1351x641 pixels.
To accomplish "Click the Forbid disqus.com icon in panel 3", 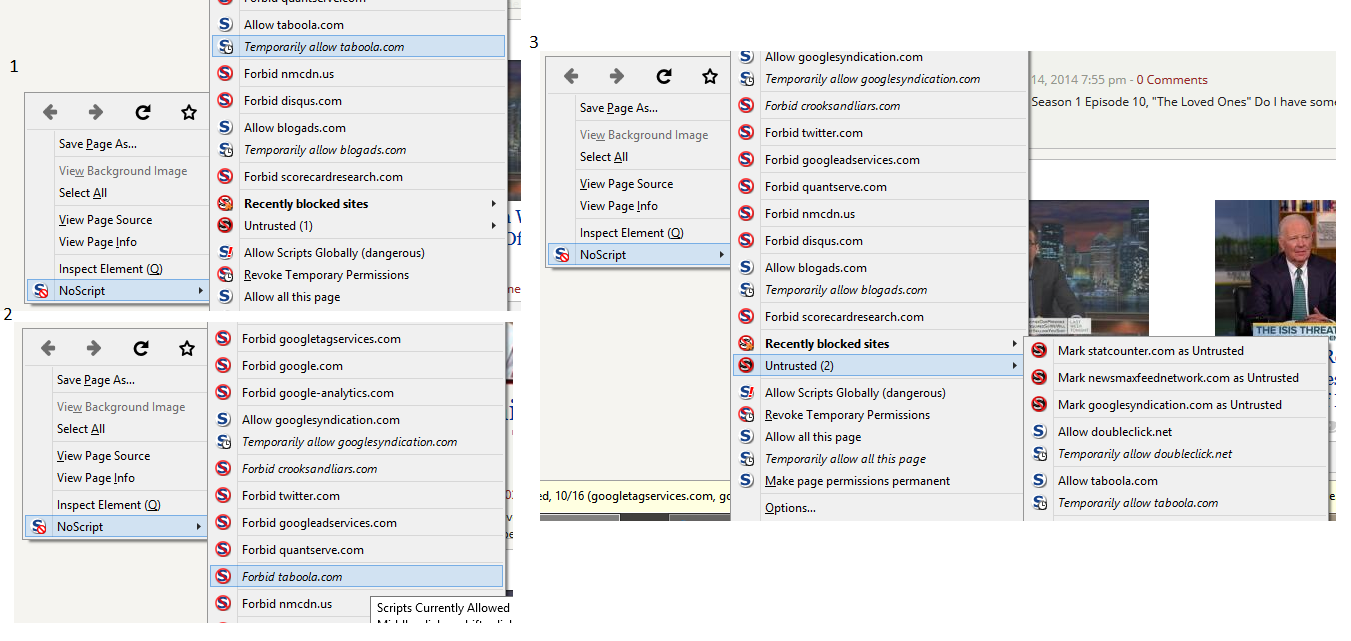I will click(746, 241).
